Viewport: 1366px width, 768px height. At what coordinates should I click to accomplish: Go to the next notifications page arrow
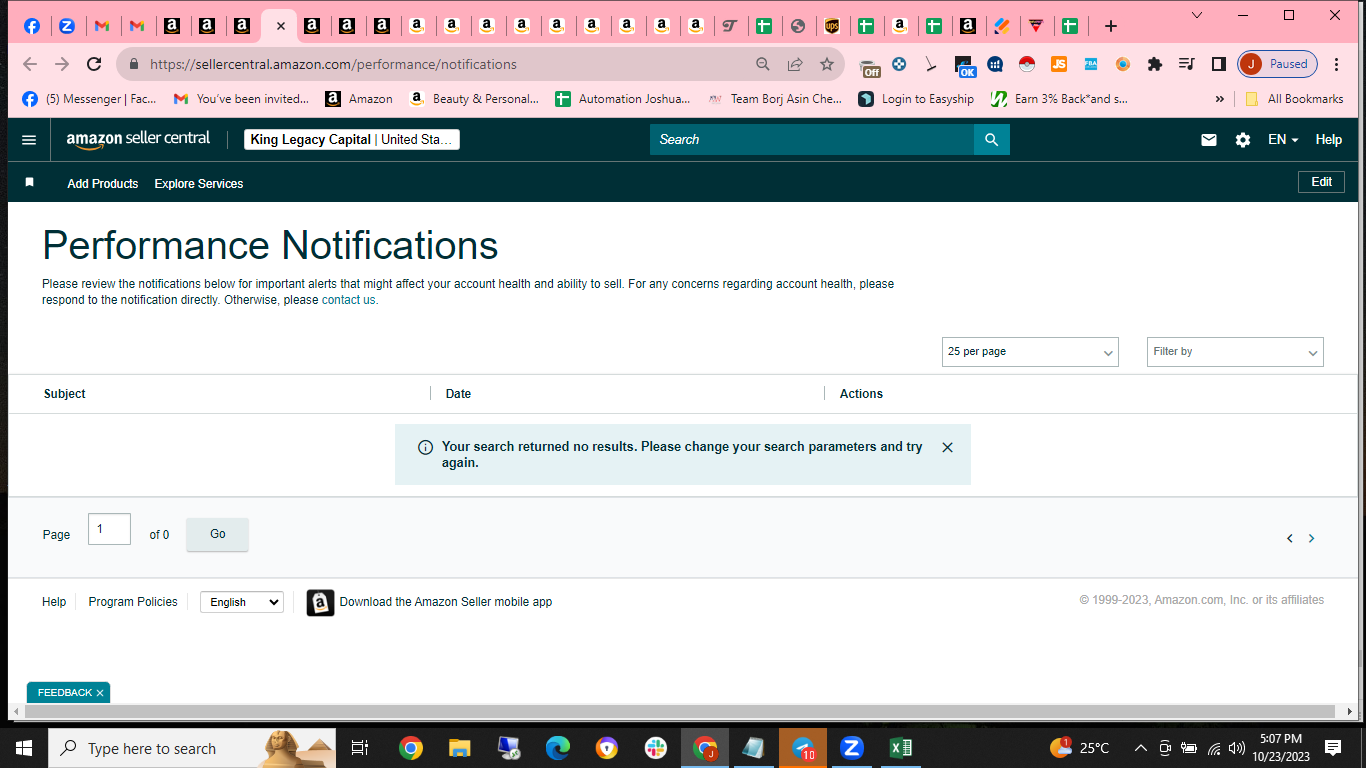tap(1312, 538)
